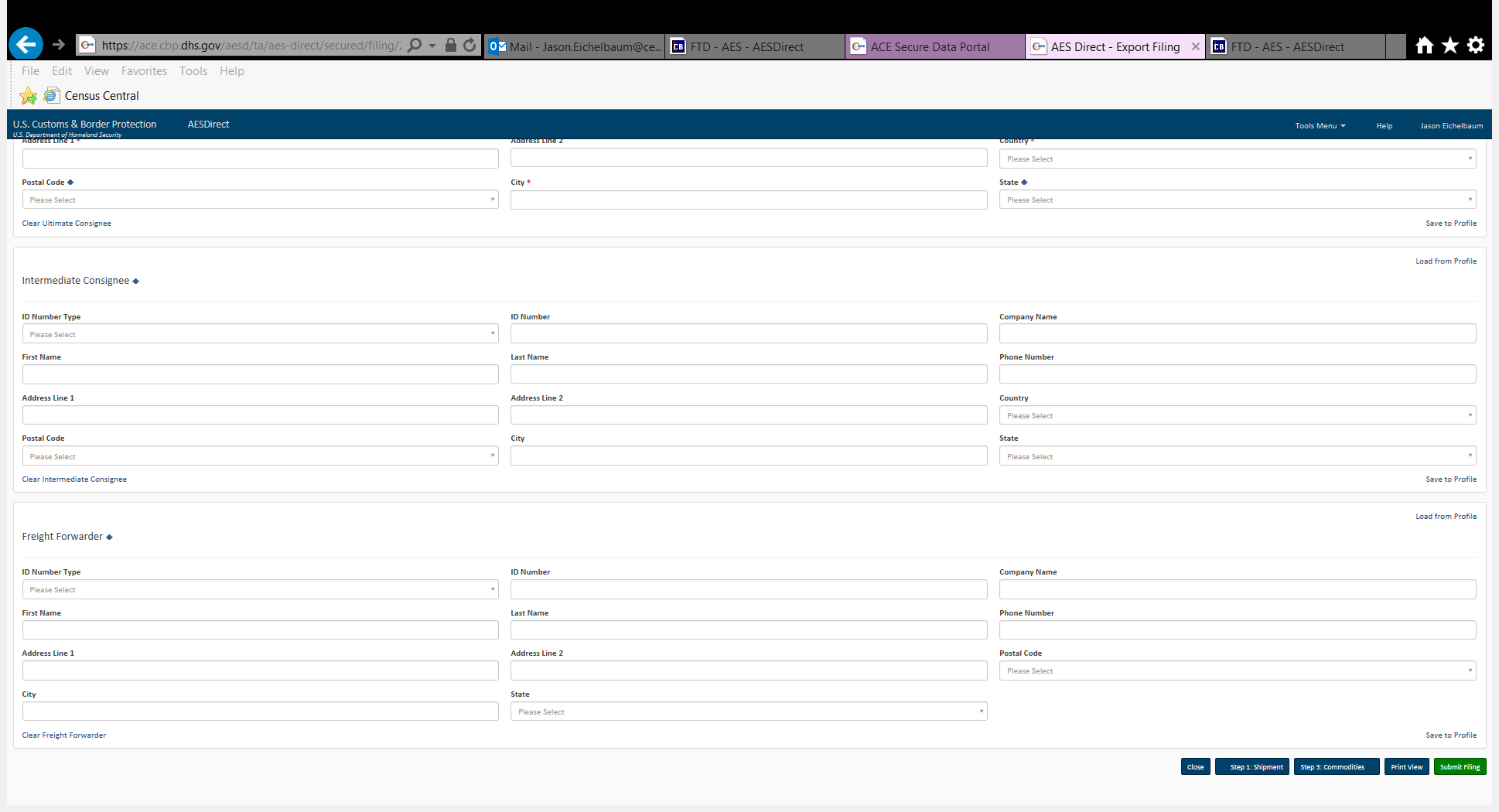This screenshot has height=812, width=1499.
Task: Click the favorites star icon
Action: tap(1450, 46)
